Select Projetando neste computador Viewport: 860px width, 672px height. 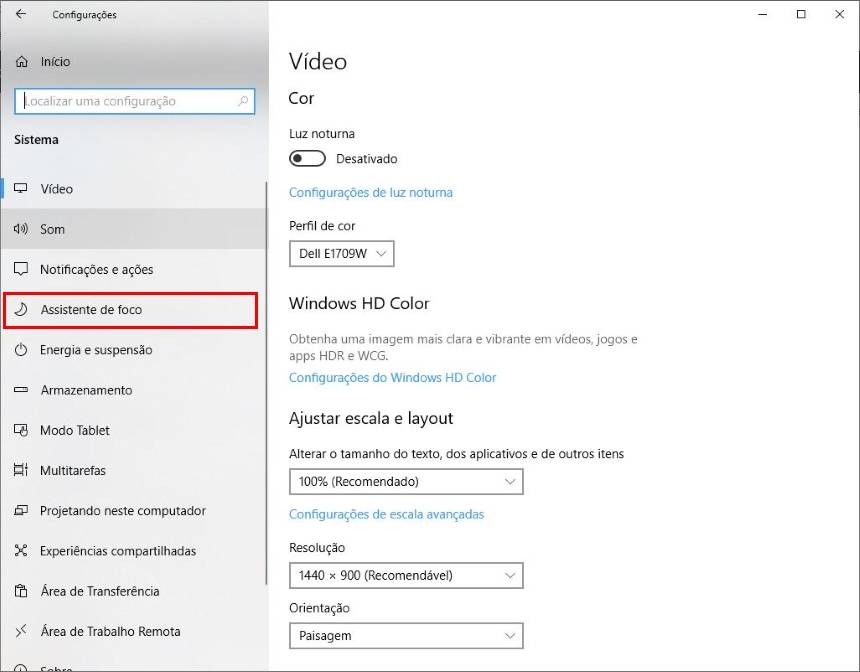pos(133,511)
